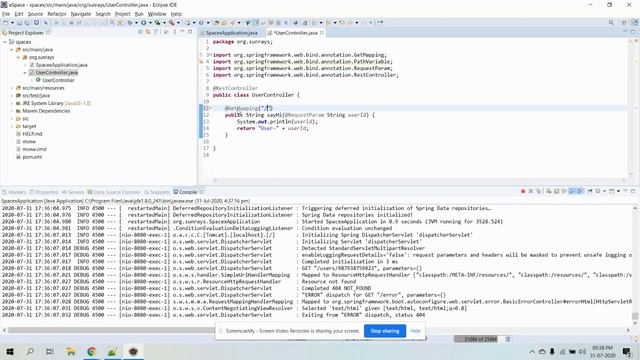Image resolution: width=640 pixels, height=360 pixels.
Task: Maximize the editor area
Action: click(x=633, y=32)
